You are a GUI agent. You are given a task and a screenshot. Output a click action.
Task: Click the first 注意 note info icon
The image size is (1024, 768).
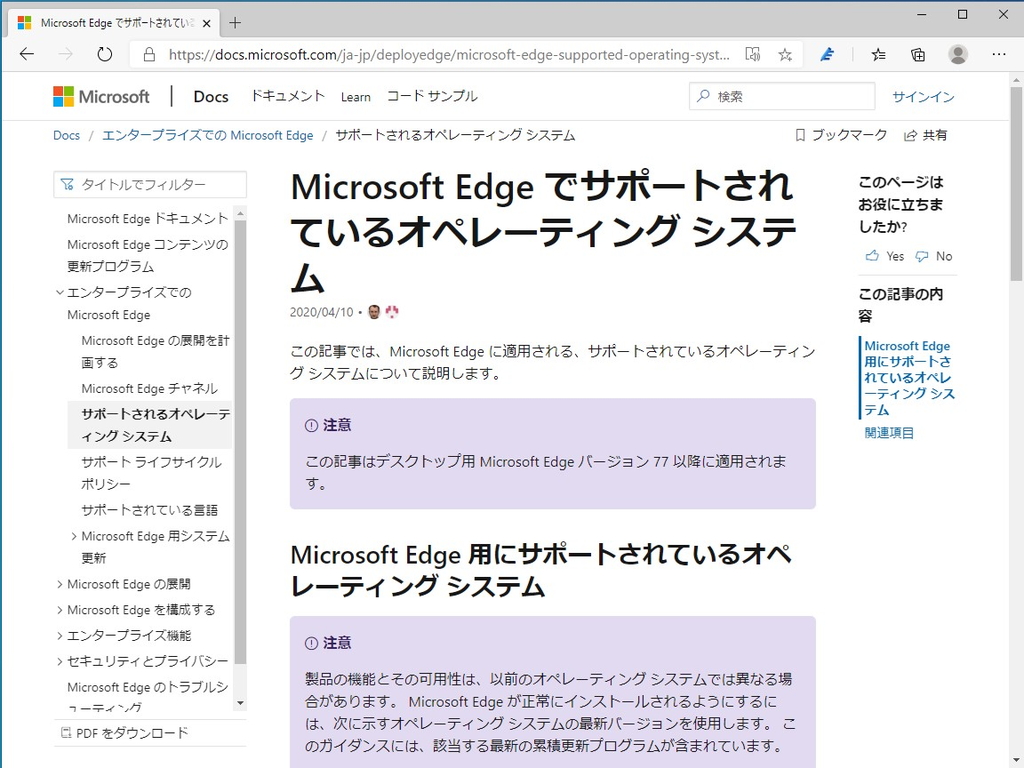click(312, 426)
